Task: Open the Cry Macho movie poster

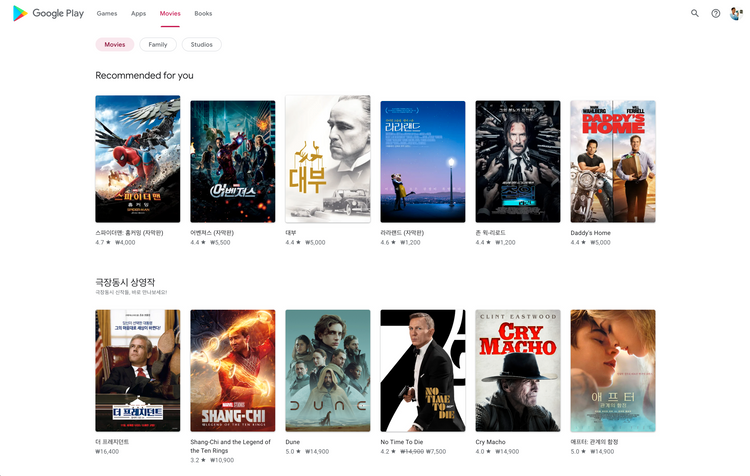Action: pos(518,370)
